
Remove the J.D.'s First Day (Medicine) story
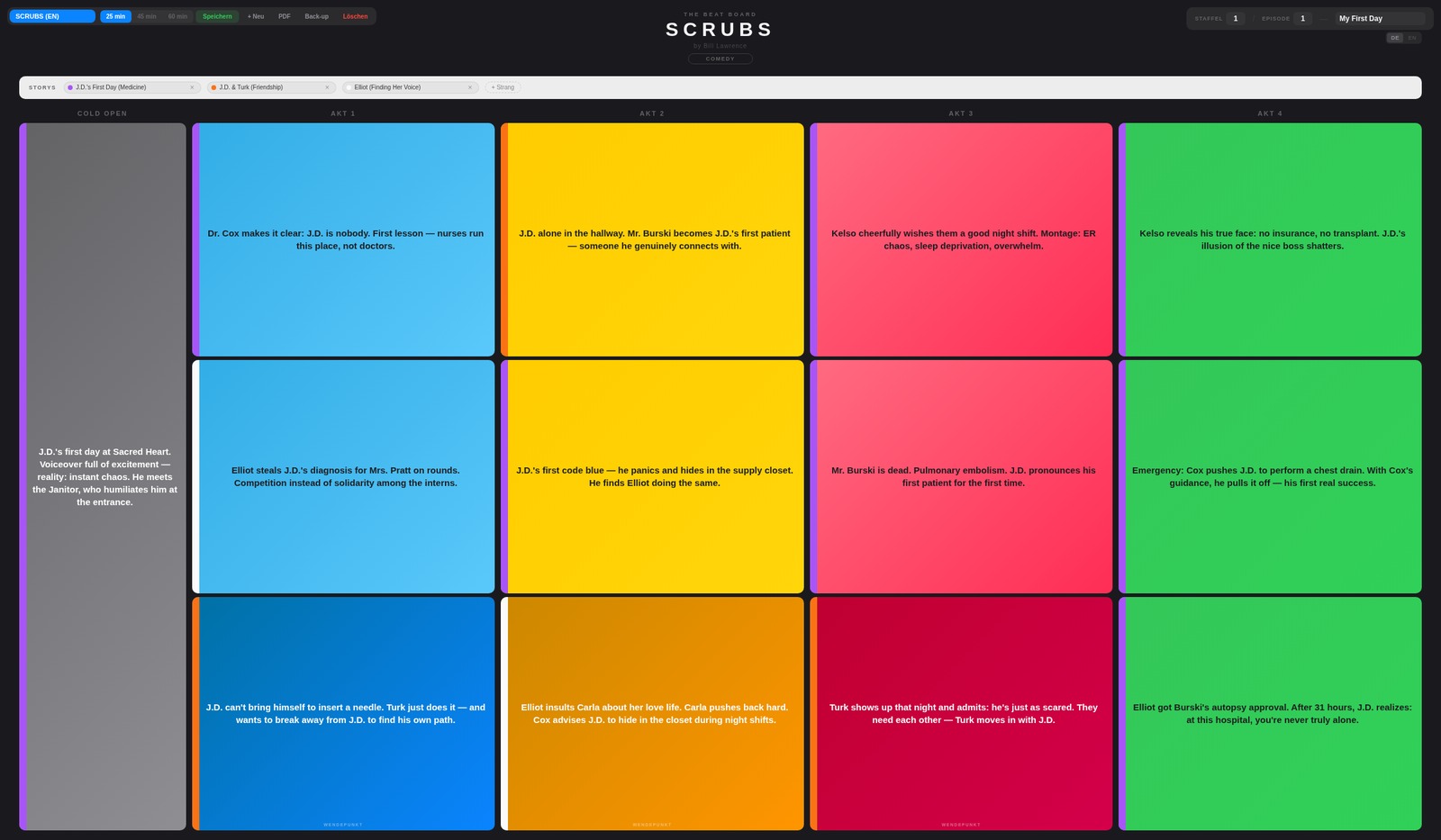click(x=192, y=87)
